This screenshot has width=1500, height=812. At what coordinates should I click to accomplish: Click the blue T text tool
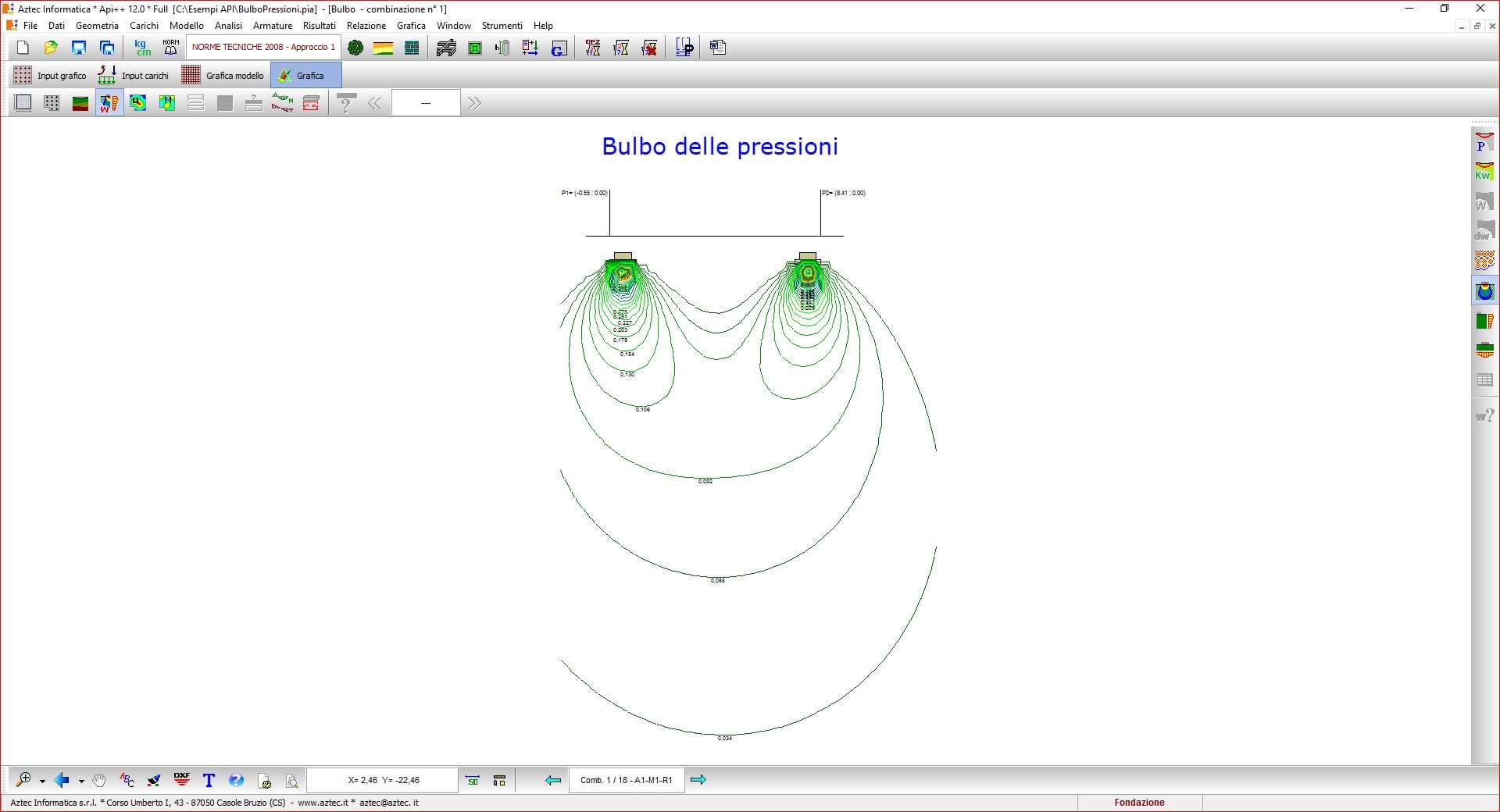point(209,779)
